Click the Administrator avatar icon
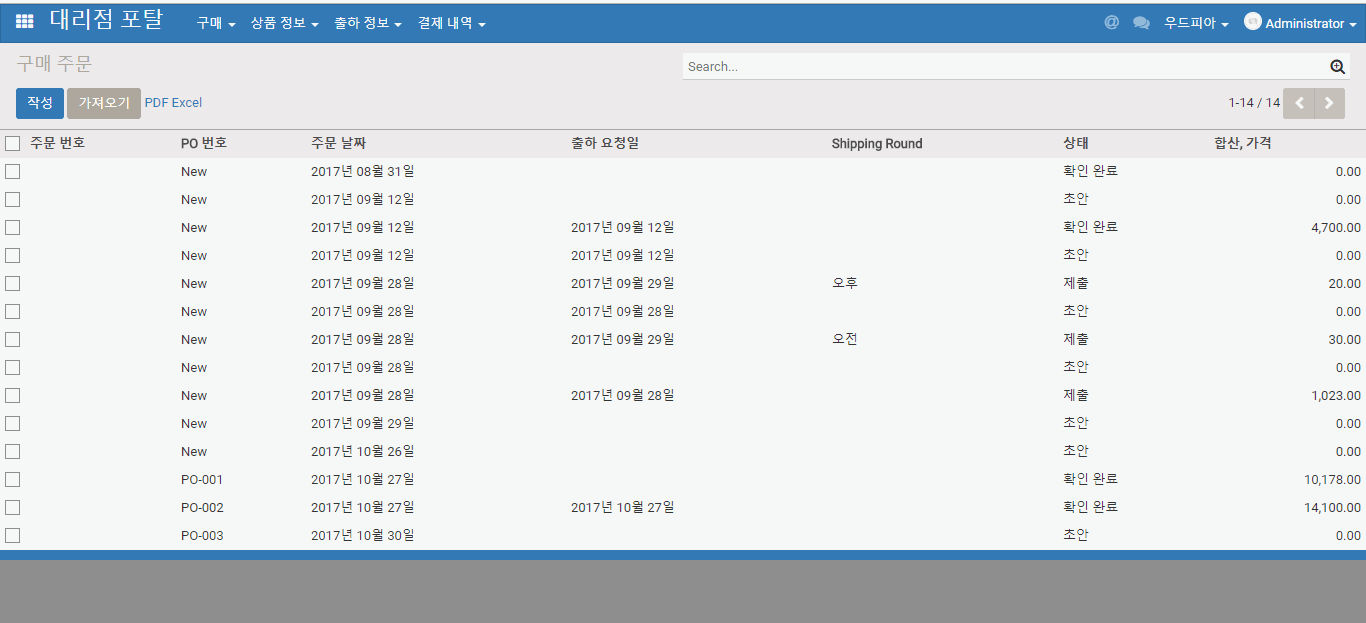The image size is (1366, 623). point(1252,21)
